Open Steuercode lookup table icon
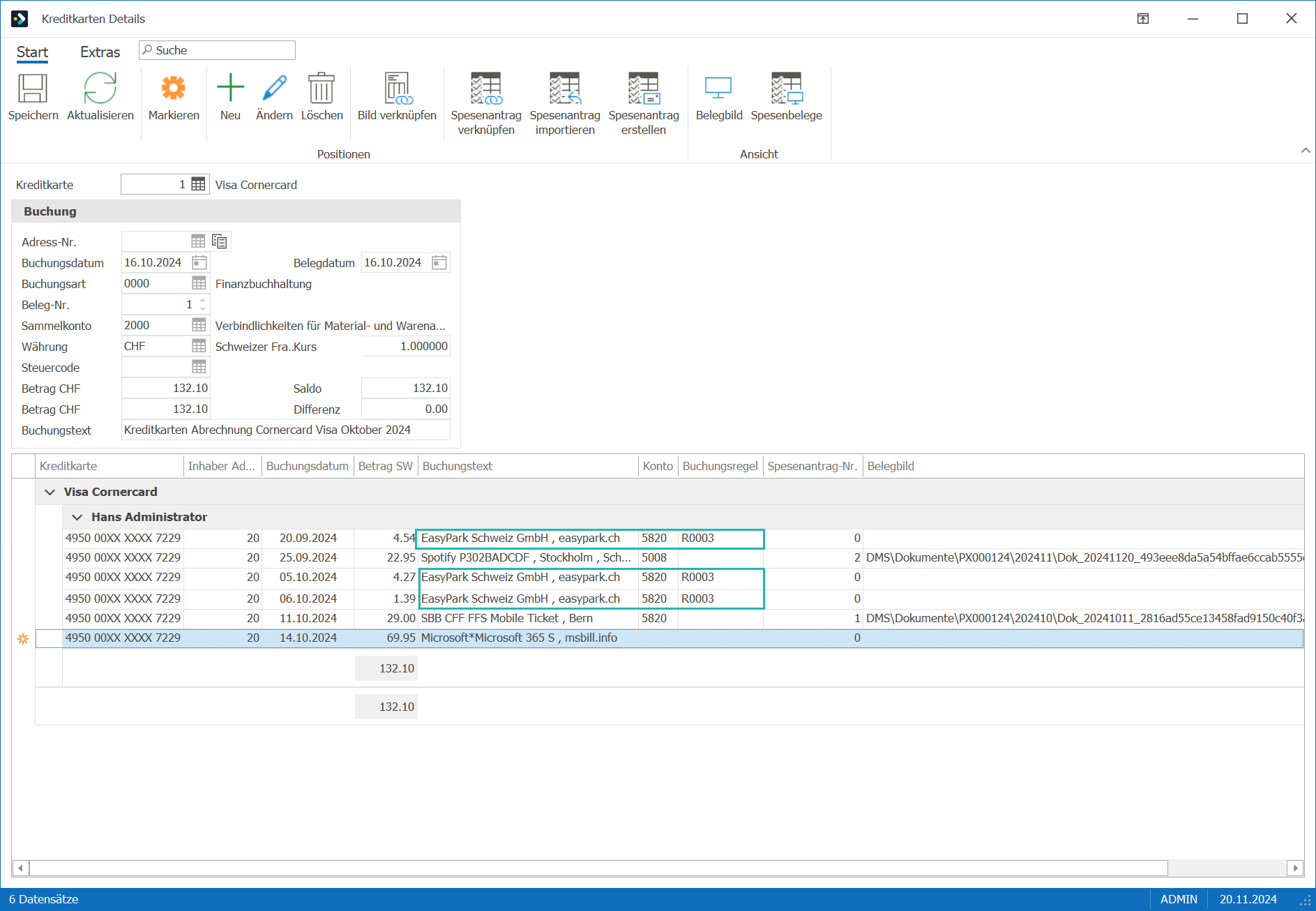Viewport: 1316px width, 911px height. pyautogui.click(x=199, y=367)
